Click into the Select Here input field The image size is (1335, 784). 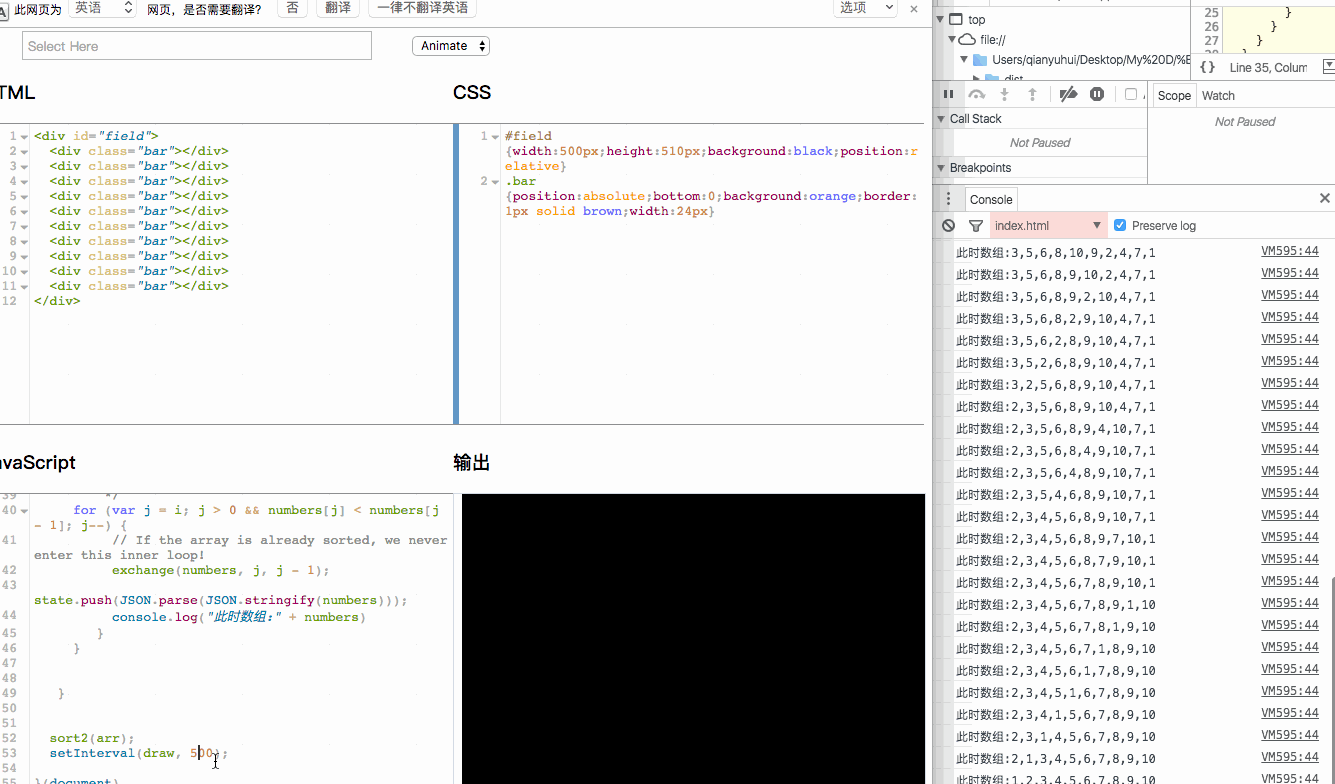197,46
